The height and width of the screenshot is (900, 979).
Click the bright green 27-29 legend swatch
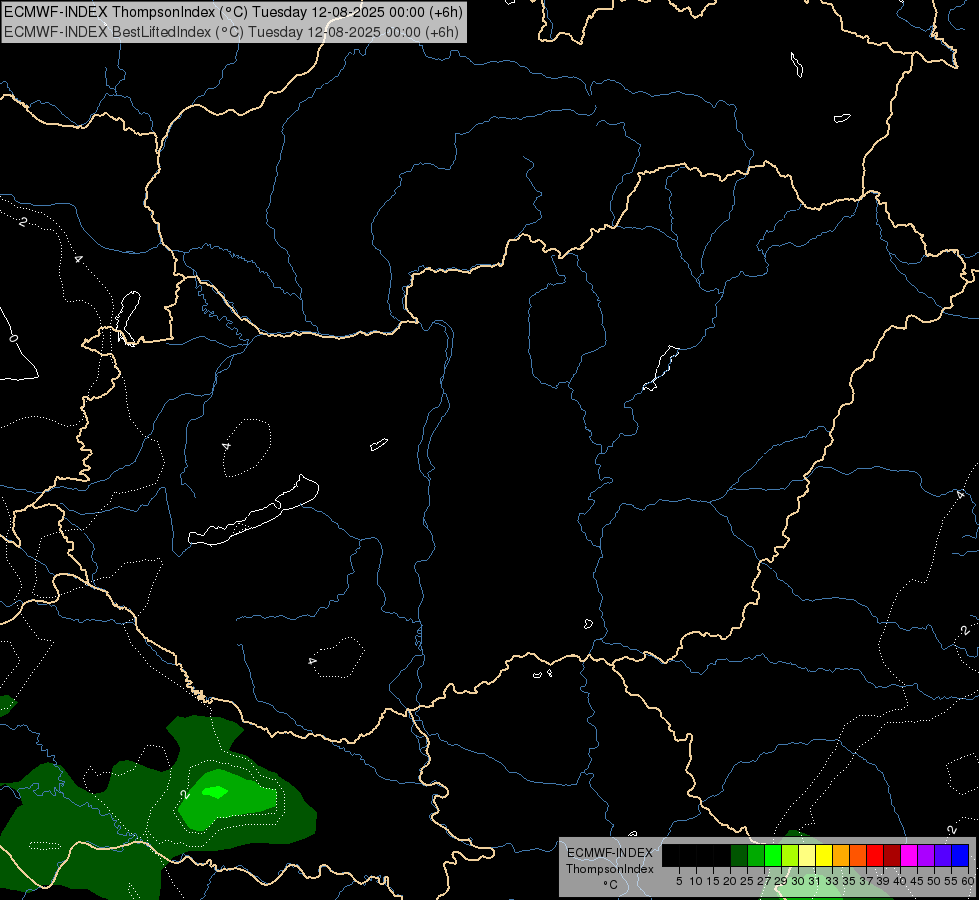click(773, 855)
